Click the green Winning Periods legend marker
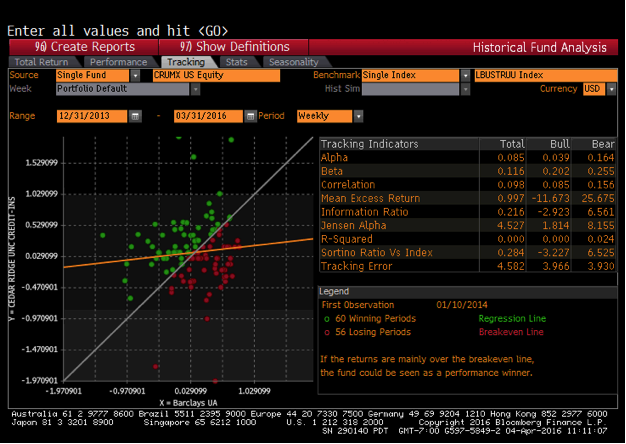Screen dimensions: 626x444 point(327,318)
